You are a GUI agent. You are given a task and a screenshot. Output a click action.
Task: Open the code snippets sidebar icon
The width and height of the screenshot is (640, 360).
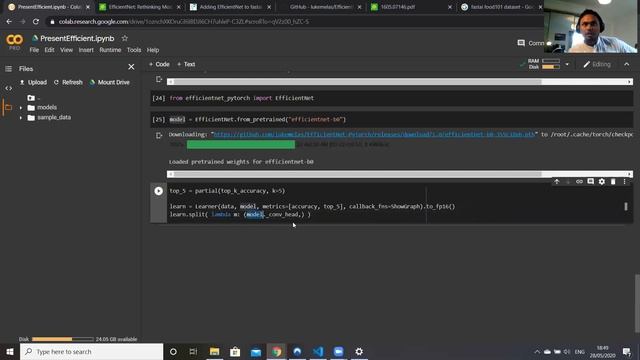(8, 88)
